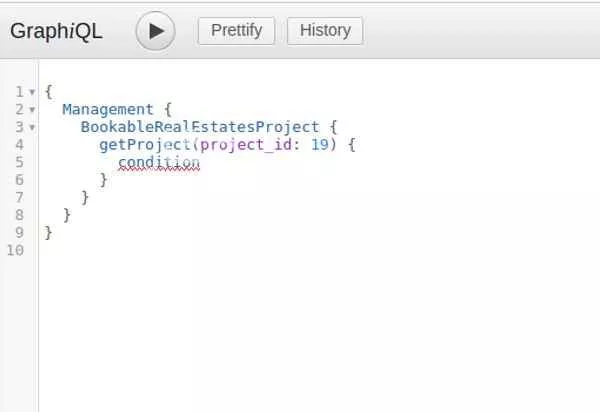Click line number 5 in the gutter
The height and width of the screenshot is (412, 600).
point(20,162)
